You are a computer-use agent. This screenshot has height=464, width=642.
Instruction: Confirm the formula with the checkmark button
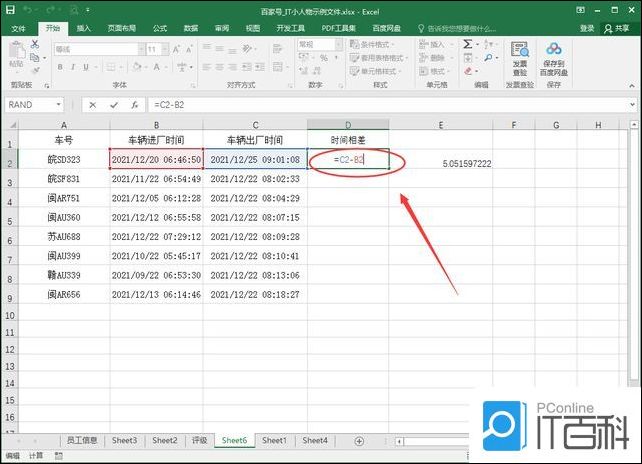[x=113, y=105]
